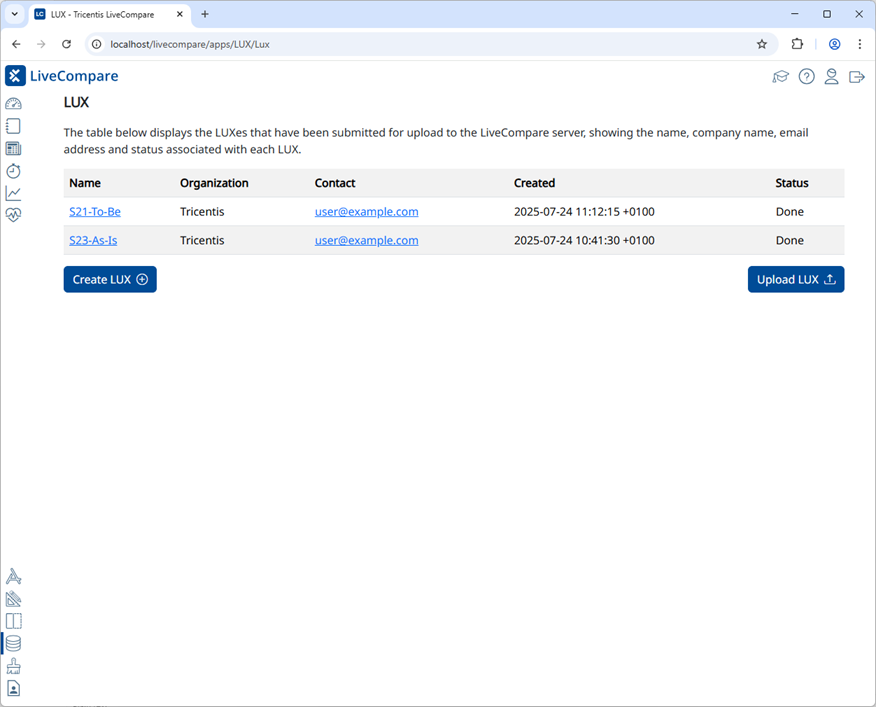Click the 2025-07-24 10:41:30 +0100 cell

[584, 240]
